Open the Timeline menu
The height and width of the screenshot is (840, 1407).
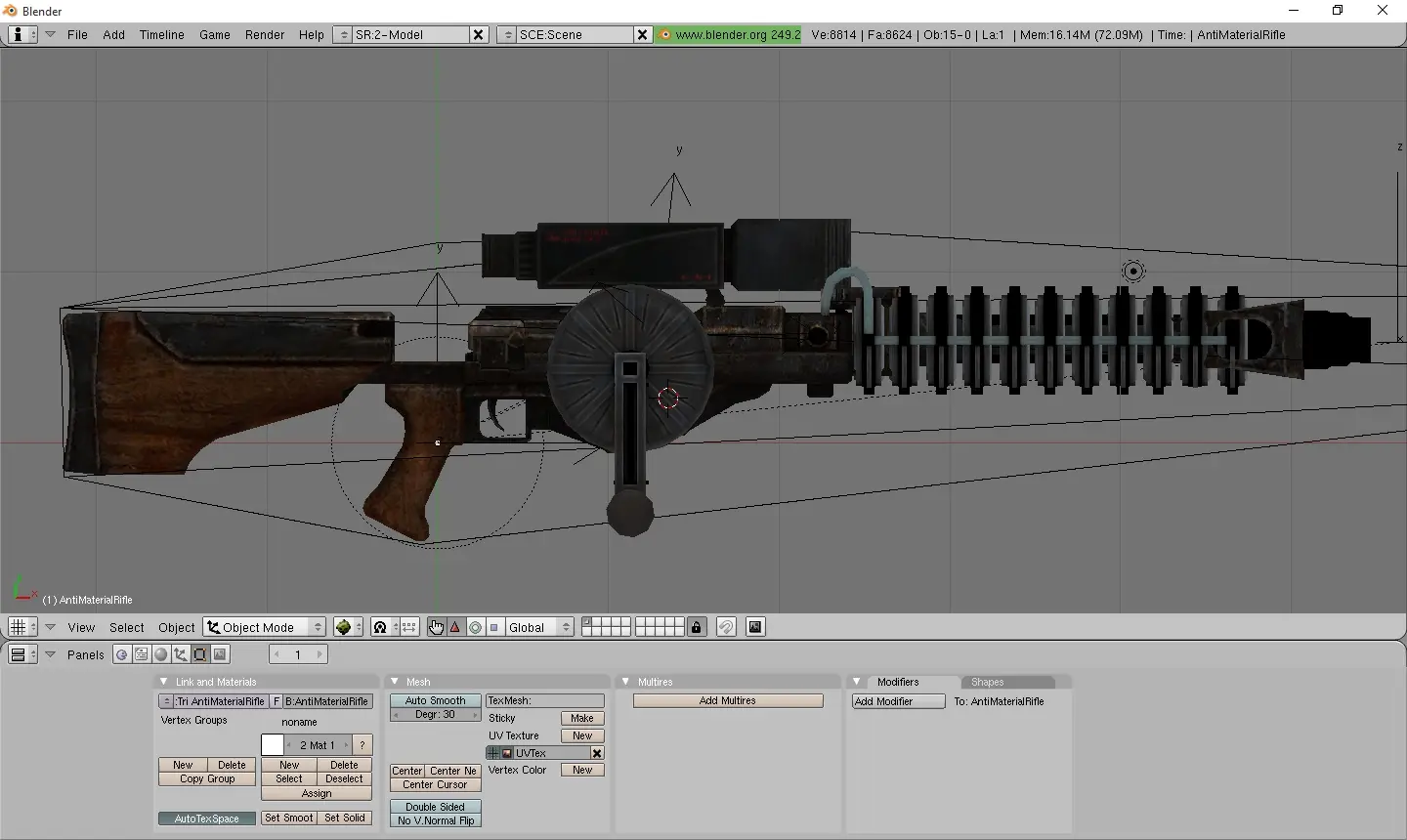coord(162,34)
